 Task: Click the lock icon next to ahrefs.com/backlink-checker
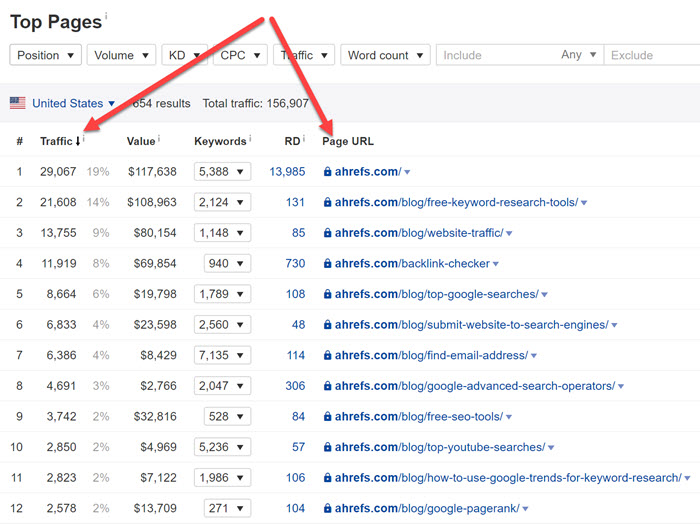point(327,264)
